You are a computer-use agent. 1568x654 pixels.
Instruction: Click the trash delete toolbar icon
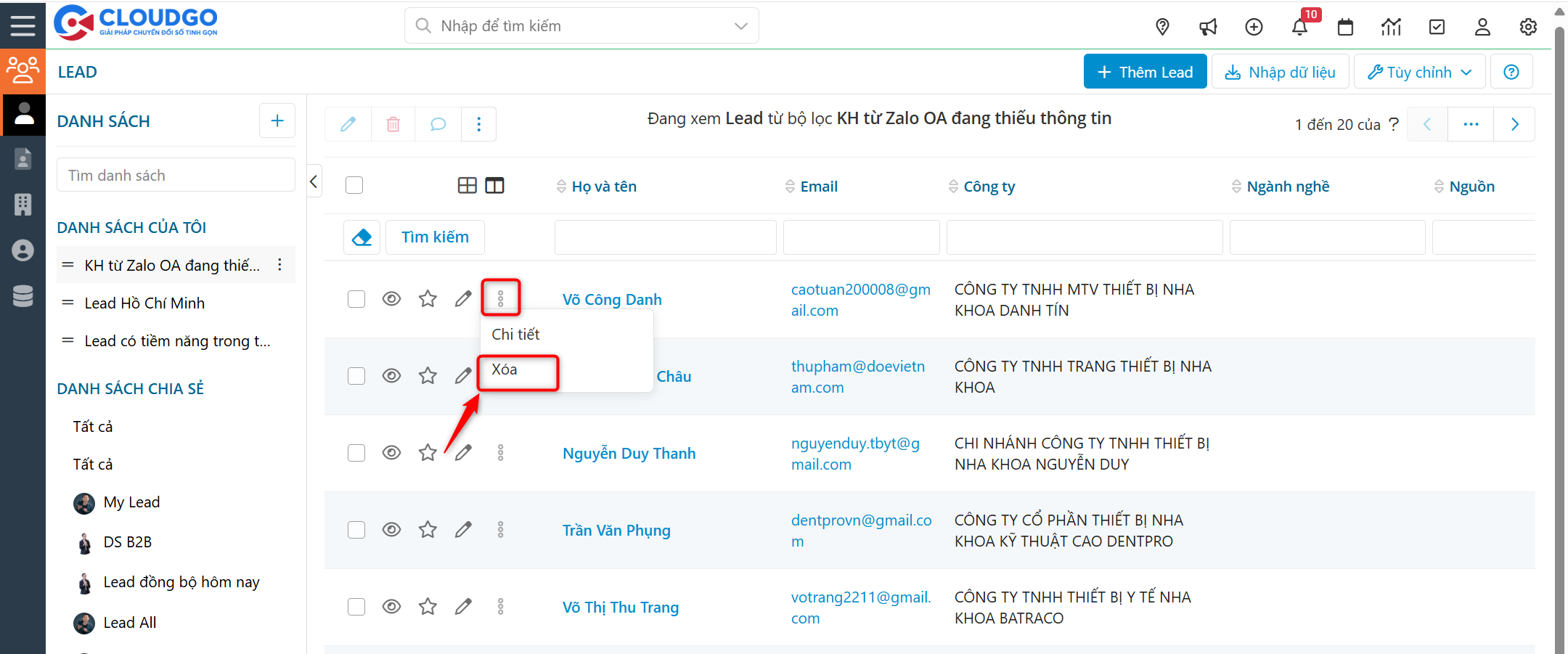pyautogui.click(x=393, y=124)
